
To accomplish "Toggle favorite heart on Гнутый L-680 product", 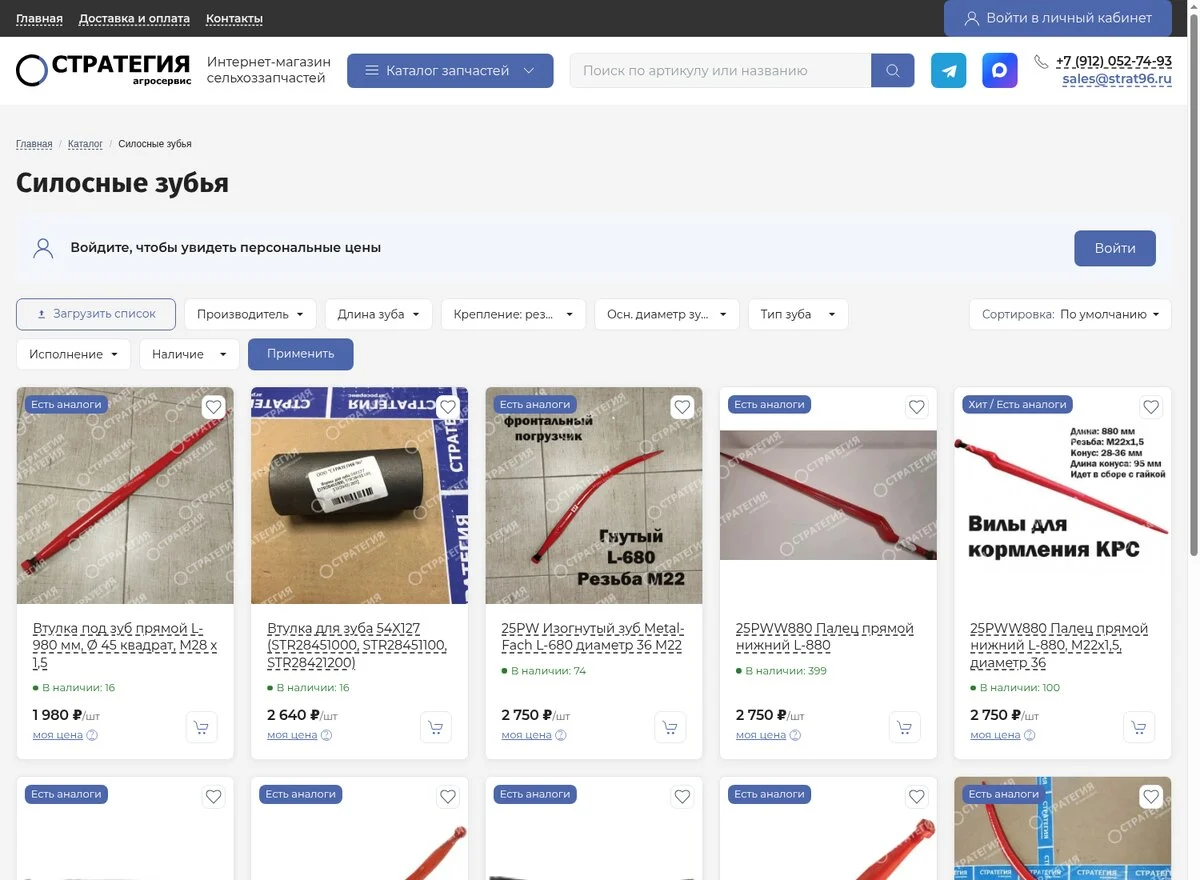I will (x=682, y=407).
